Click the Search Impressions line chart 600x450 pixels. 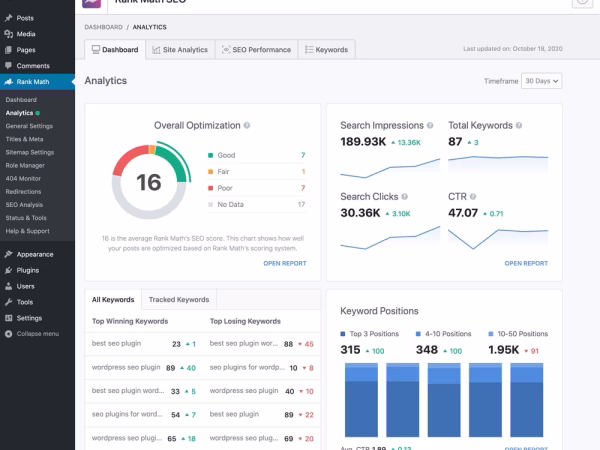pyautogui.click(x=390, y=168)
